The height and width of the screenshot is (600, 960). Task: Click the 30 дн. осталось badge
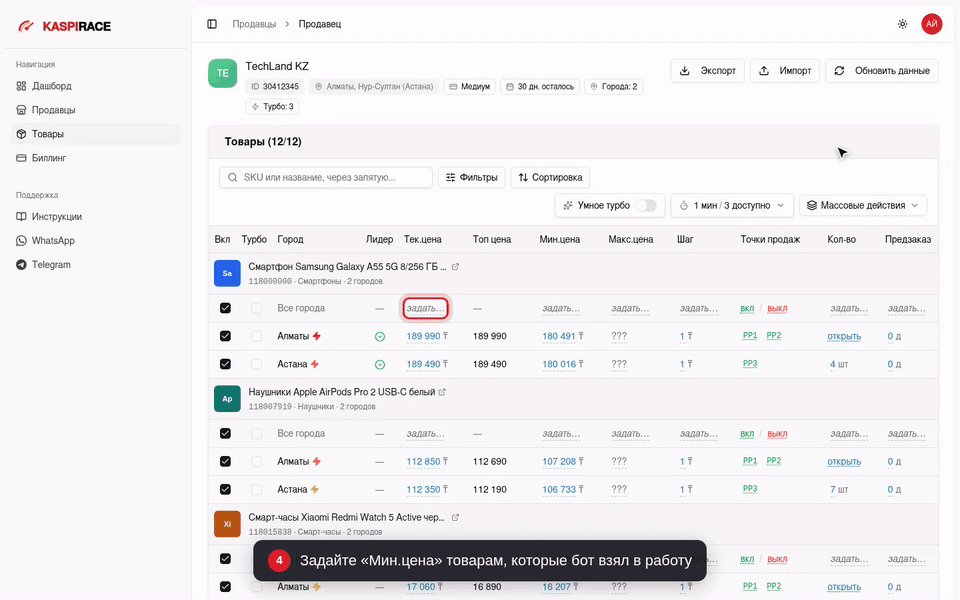tap(540, 87)
